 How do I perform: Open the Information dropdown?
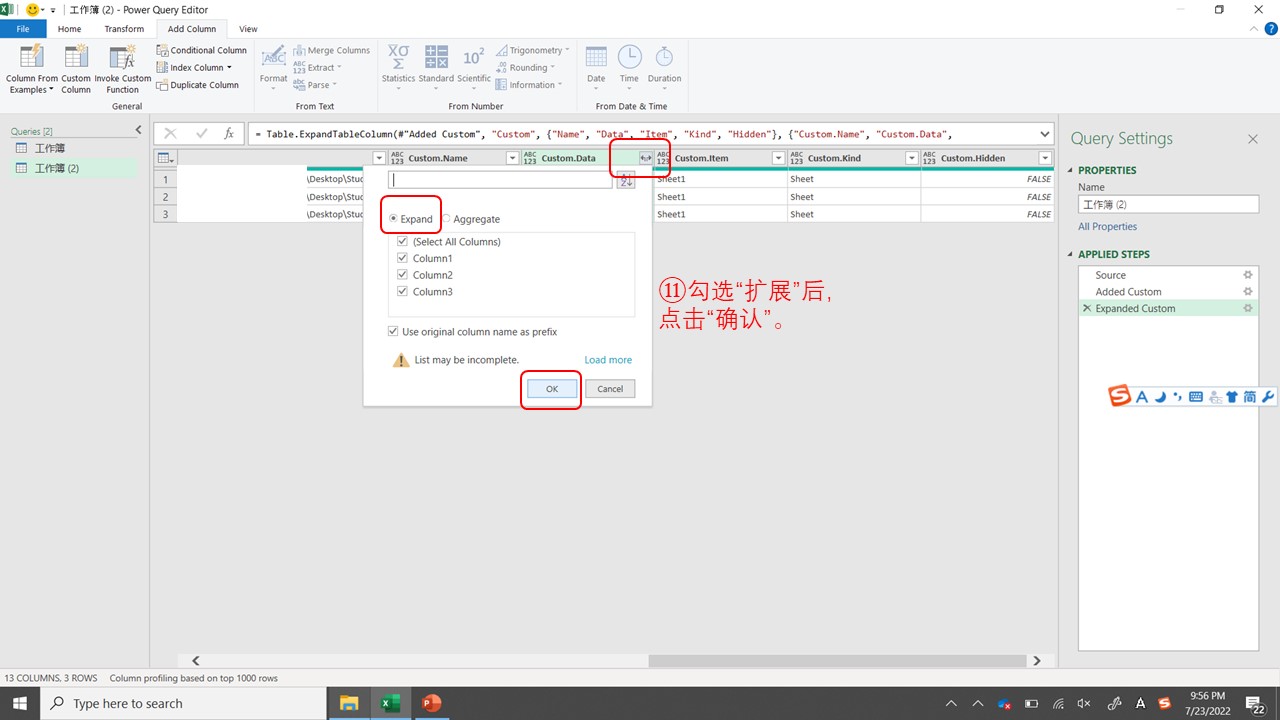click(529, 85)
